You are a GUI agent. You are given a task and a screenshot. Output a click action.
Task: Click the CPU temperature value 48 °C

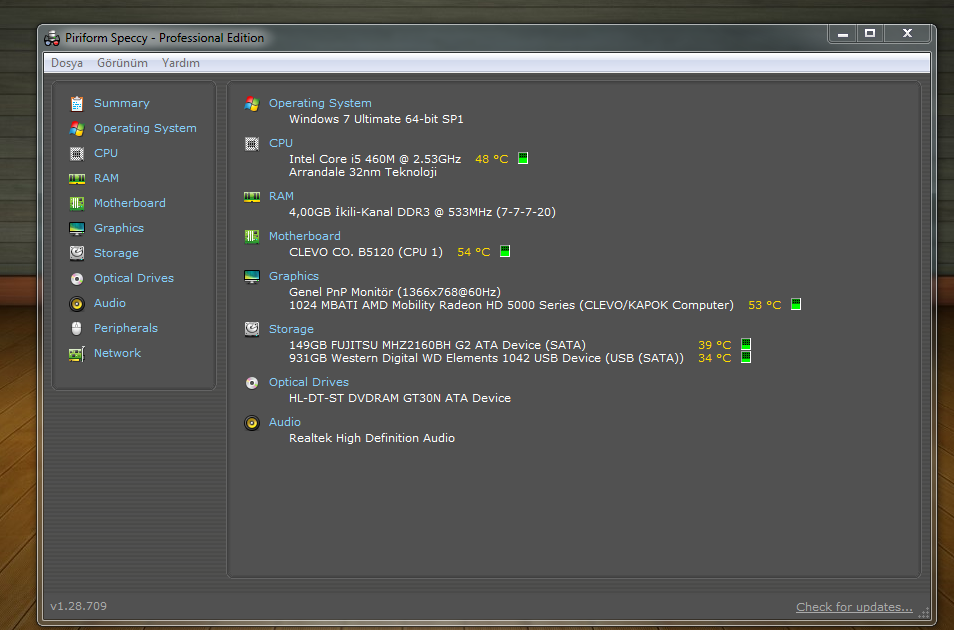[x=492, y=159]
